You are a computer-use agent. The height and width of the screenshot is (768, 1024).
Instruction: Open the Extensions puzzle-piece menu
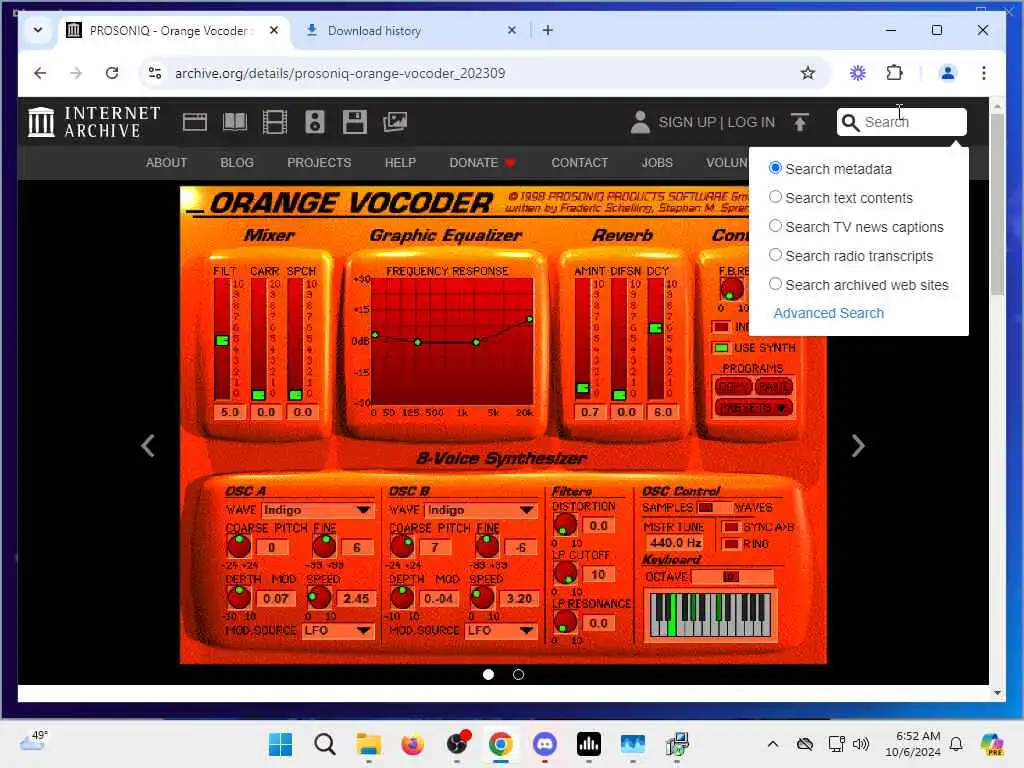tap(894, 73)
